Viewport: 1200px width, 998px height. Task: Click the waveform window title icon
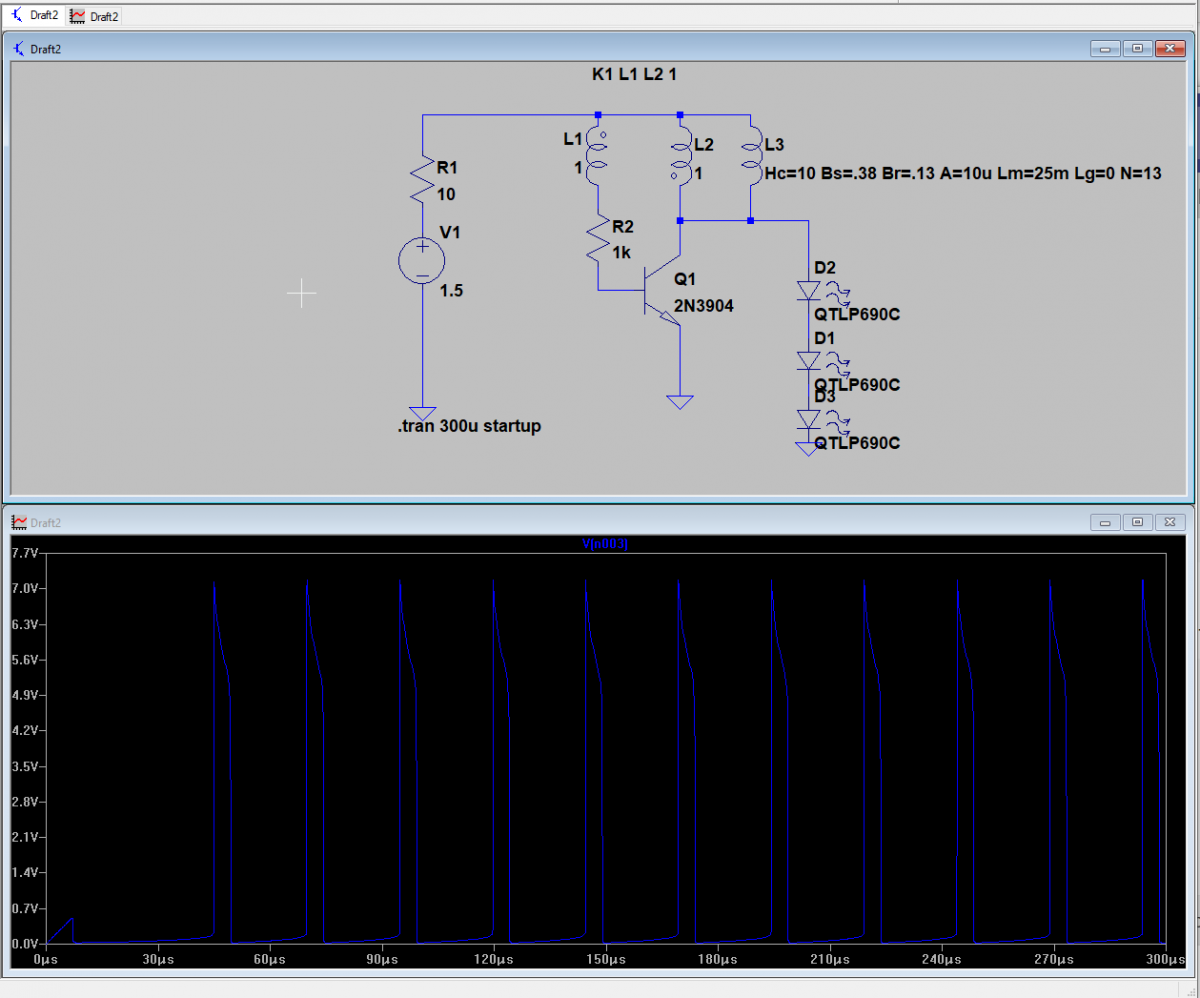(x=18, y=523)
